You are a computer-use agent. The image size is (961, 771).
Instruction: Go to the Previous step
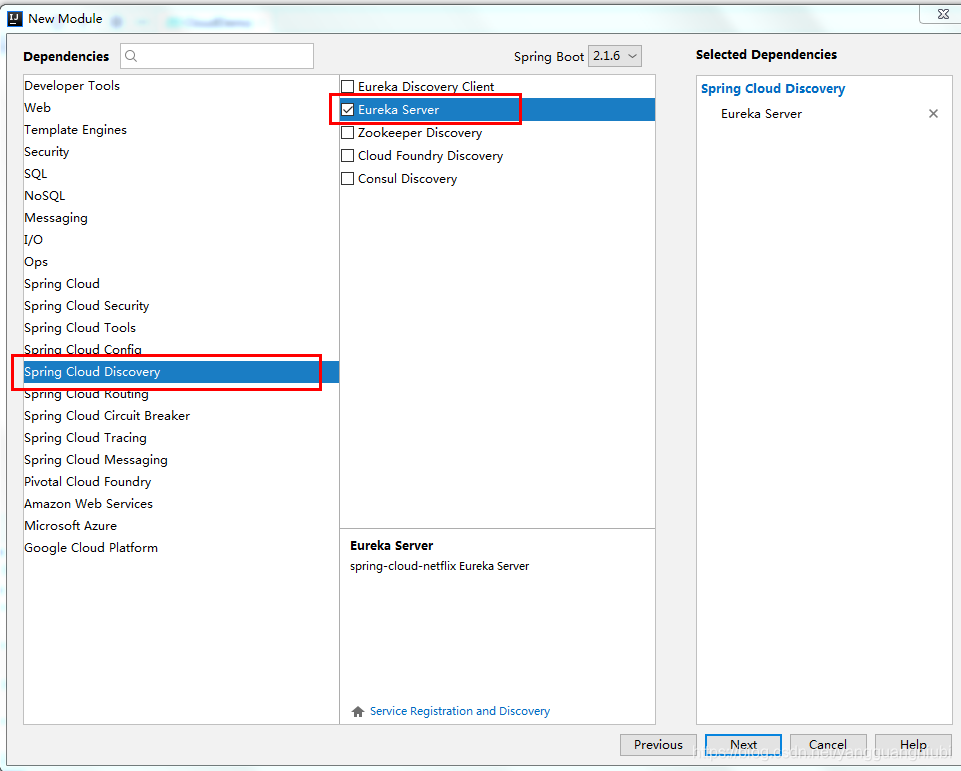pos(658,745)
